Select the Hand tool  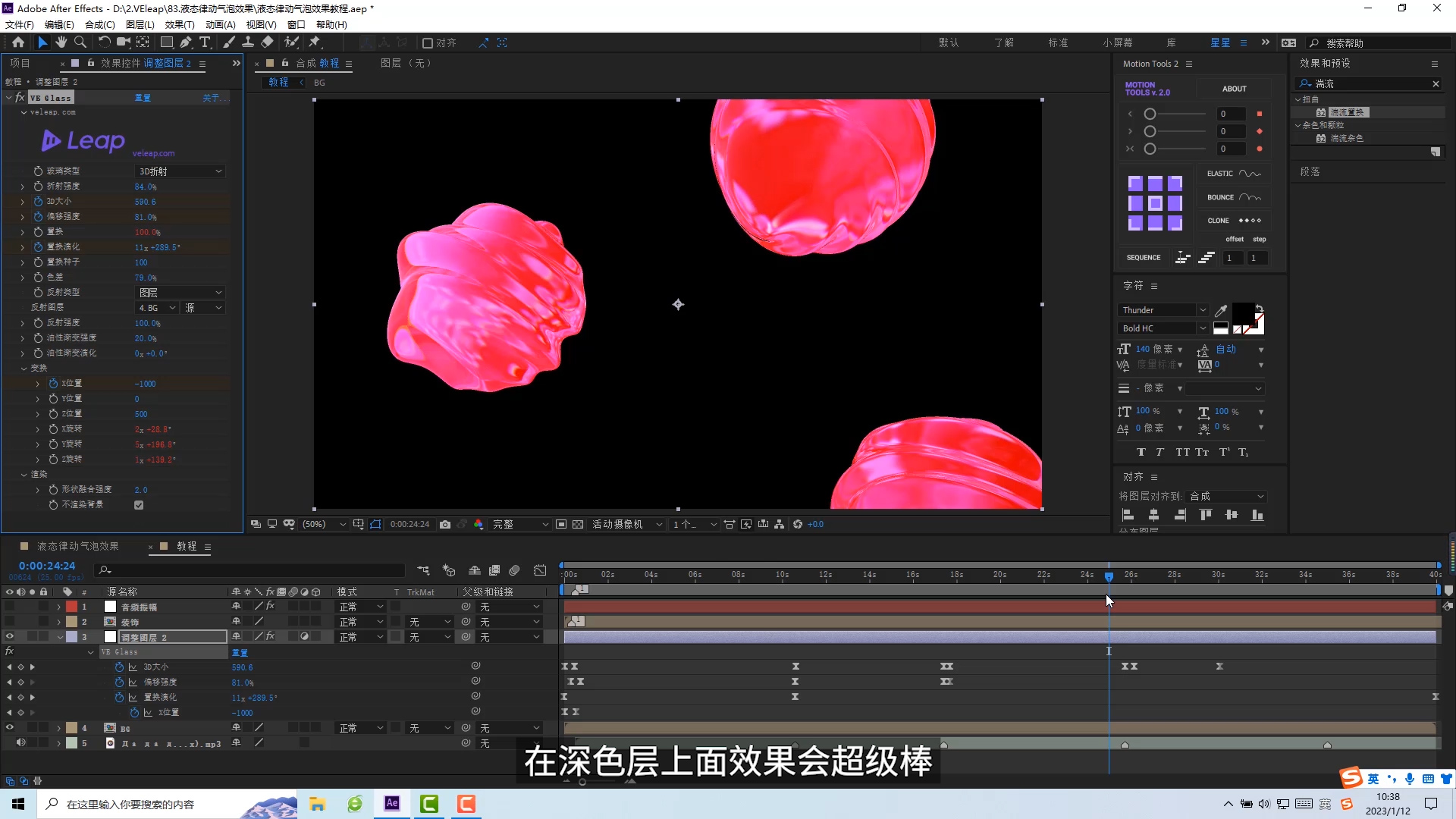point(61,42)
